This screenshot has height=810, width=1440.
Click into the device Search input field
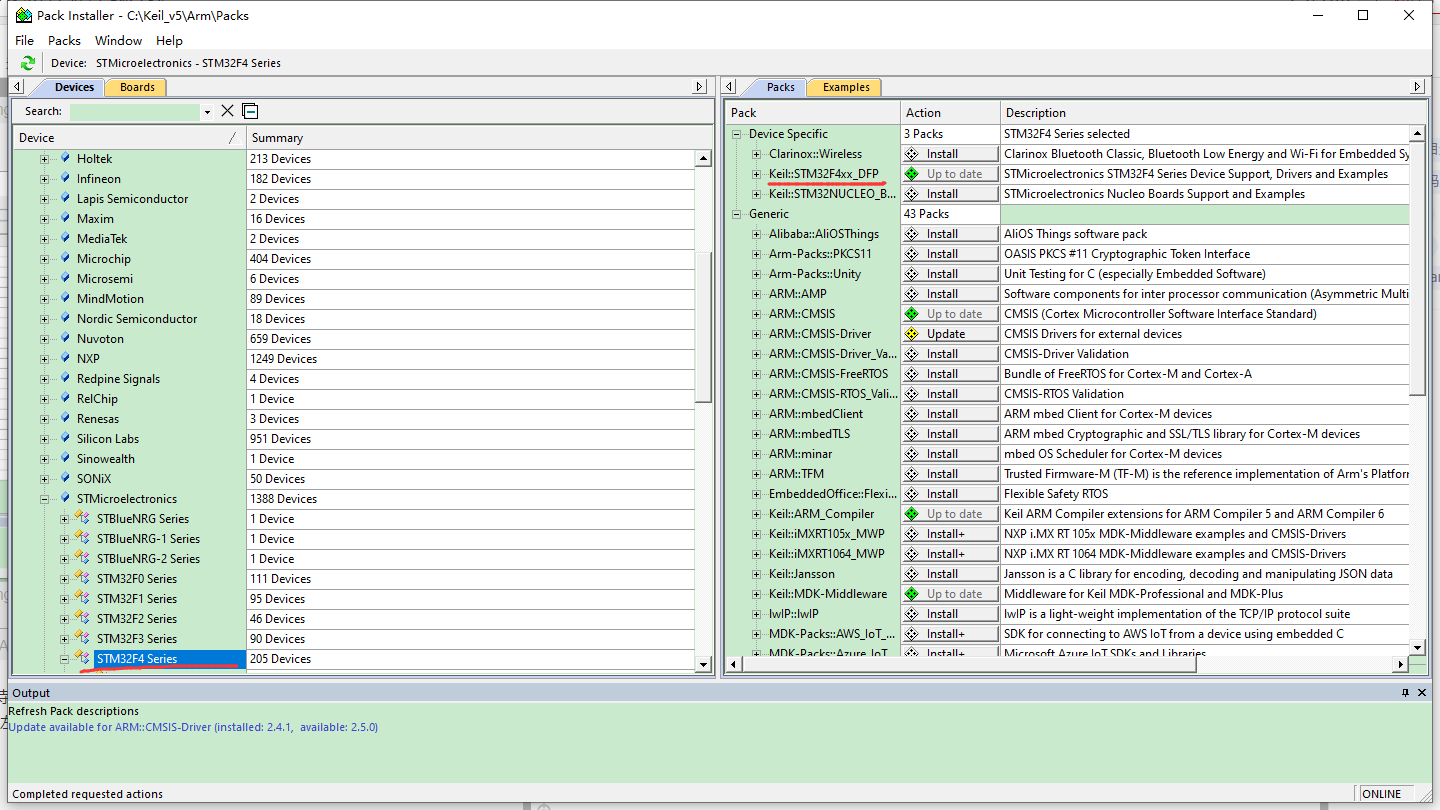coord(135,112)
